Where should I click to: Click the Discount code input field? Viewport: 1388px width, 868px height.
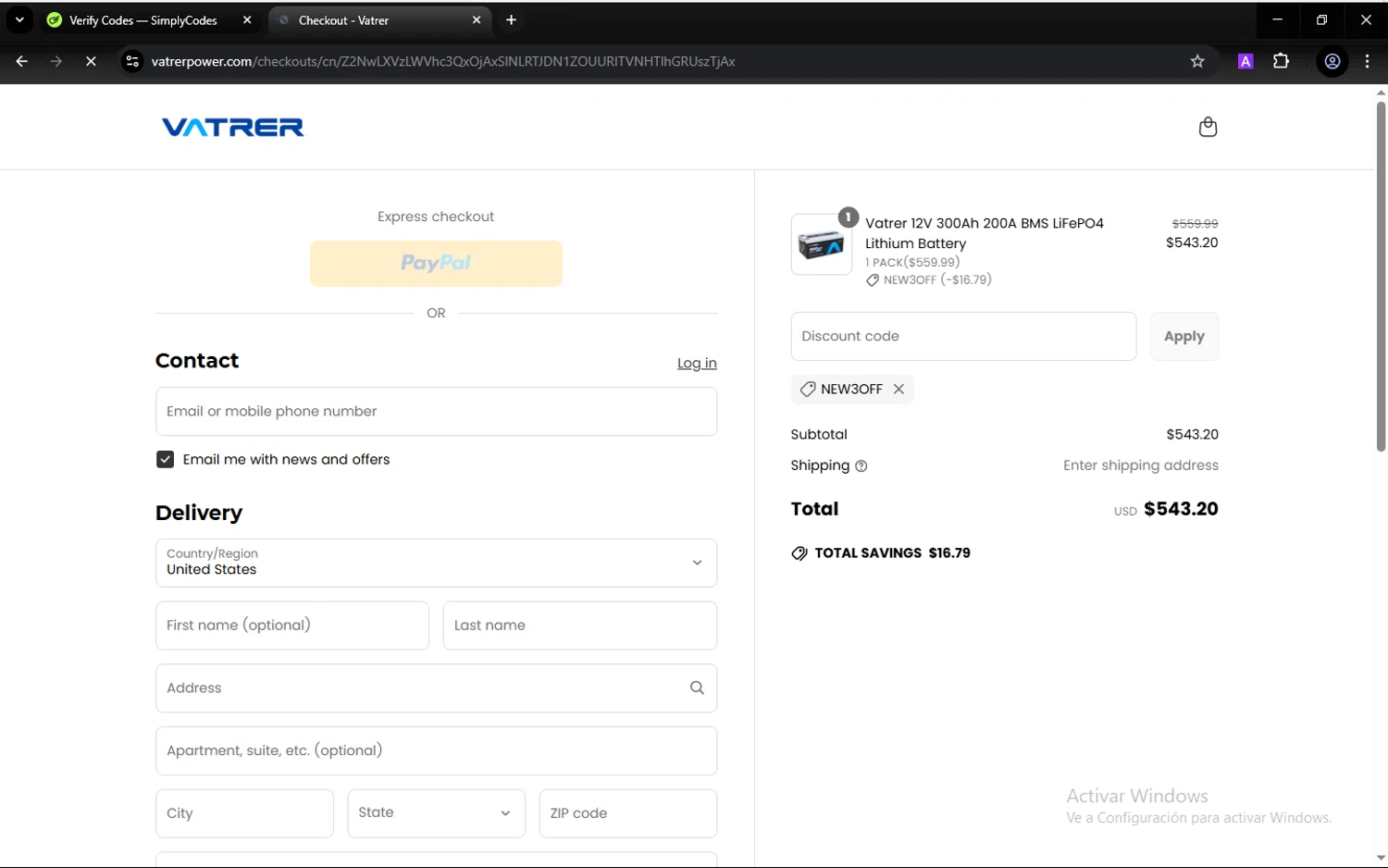pyautogui.click(x=963, y=337)
